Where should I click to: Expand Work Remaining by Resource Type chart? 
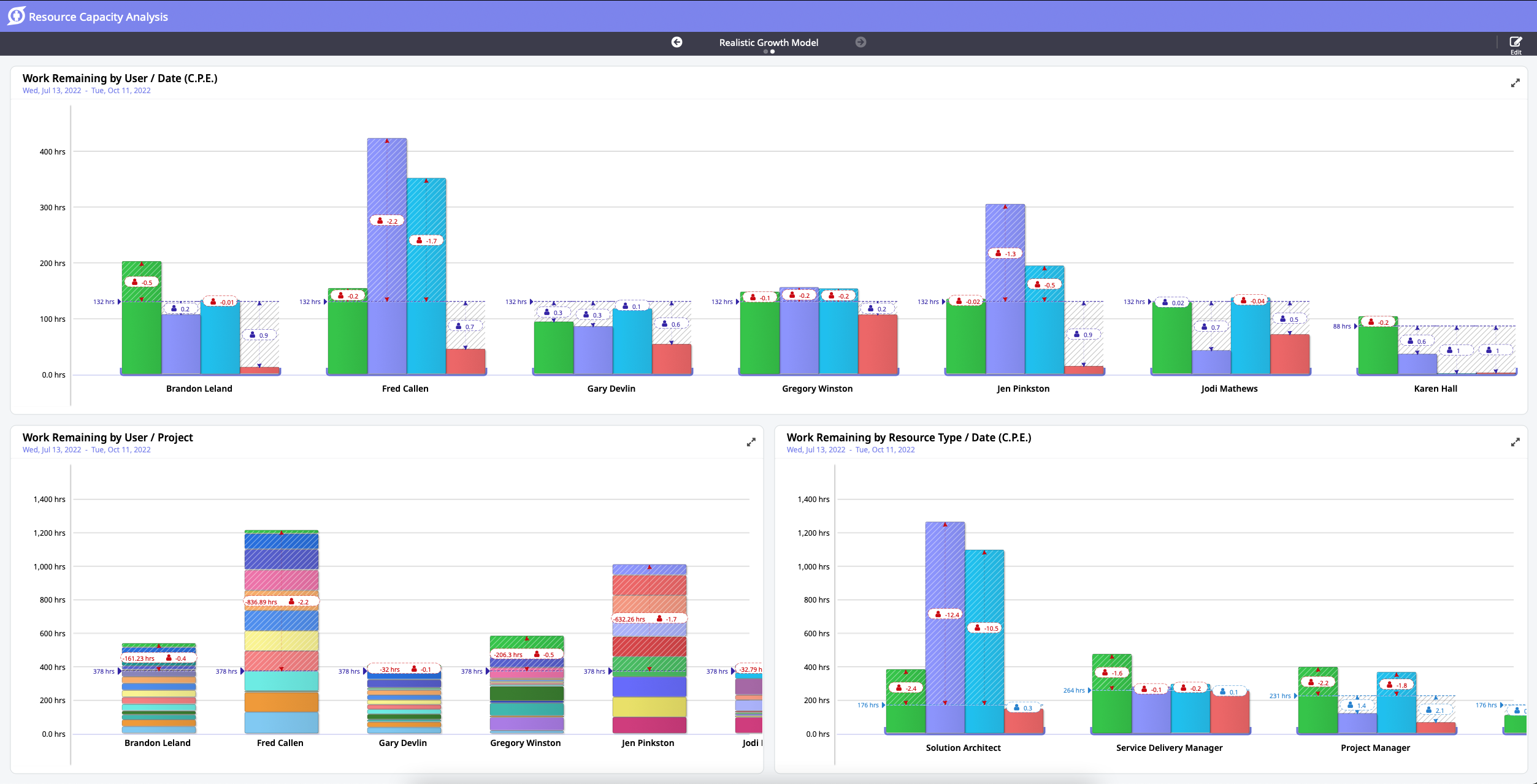pyautogui.click(x=1515, y=442)
